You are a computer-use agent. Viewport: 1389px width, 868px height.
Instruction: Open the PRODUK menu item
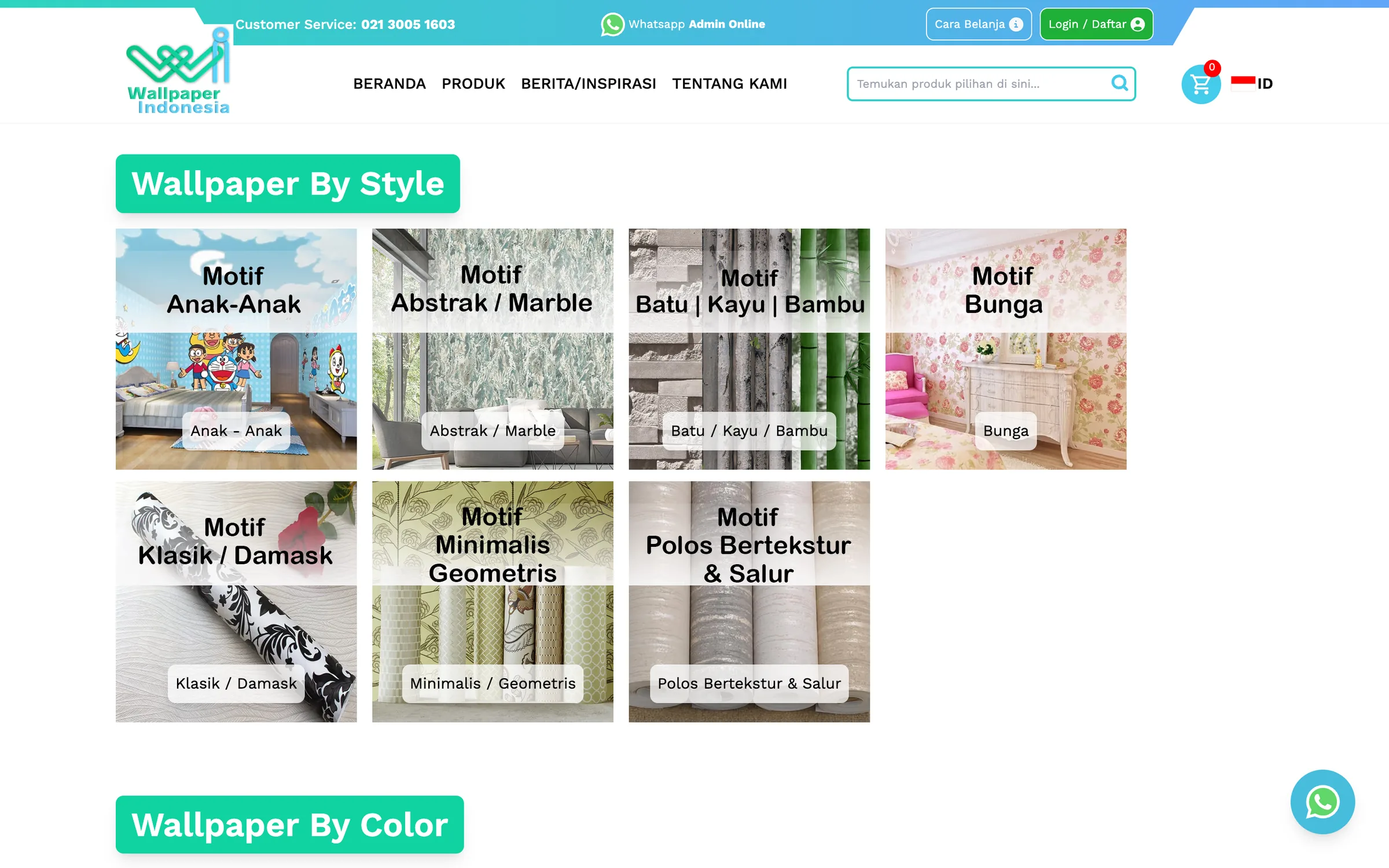[473, 84]
